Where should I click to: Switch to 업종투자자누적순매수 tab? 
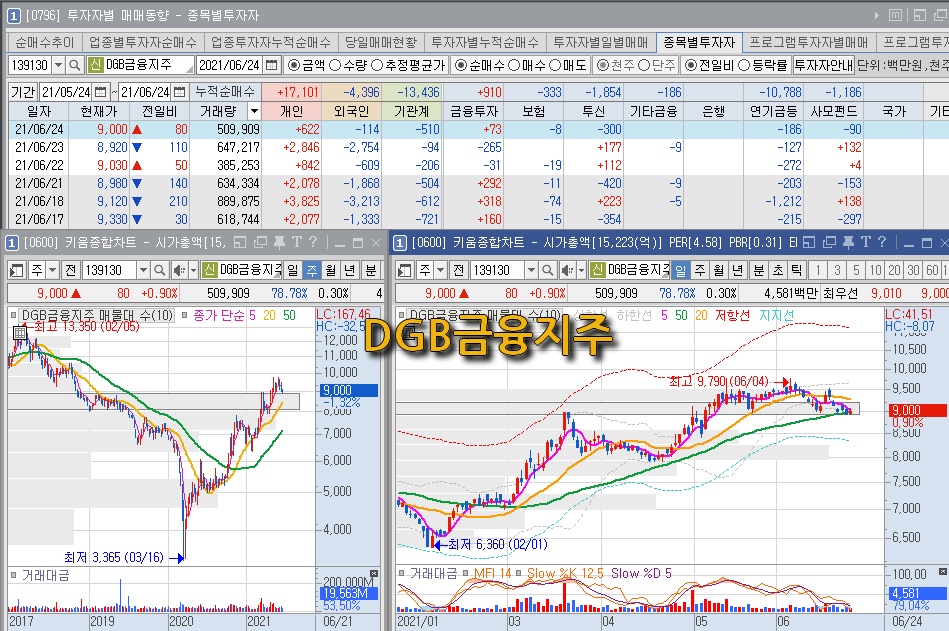[x=271, y=42]
